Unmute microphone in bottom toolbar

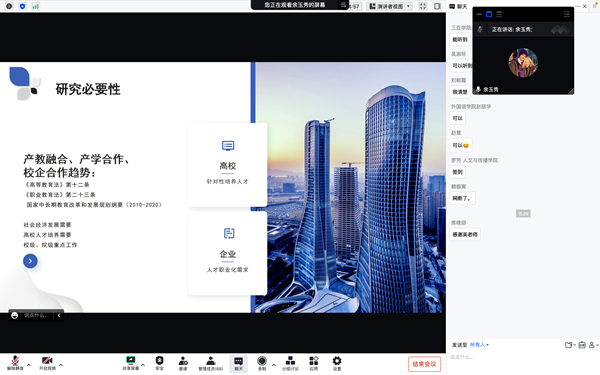pos(15,363)
